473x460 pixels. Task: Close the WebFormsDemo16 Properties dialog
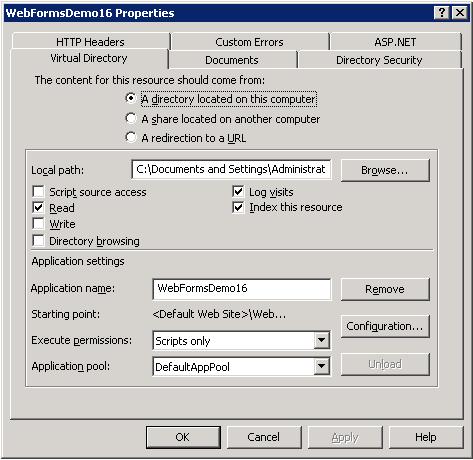459,13
